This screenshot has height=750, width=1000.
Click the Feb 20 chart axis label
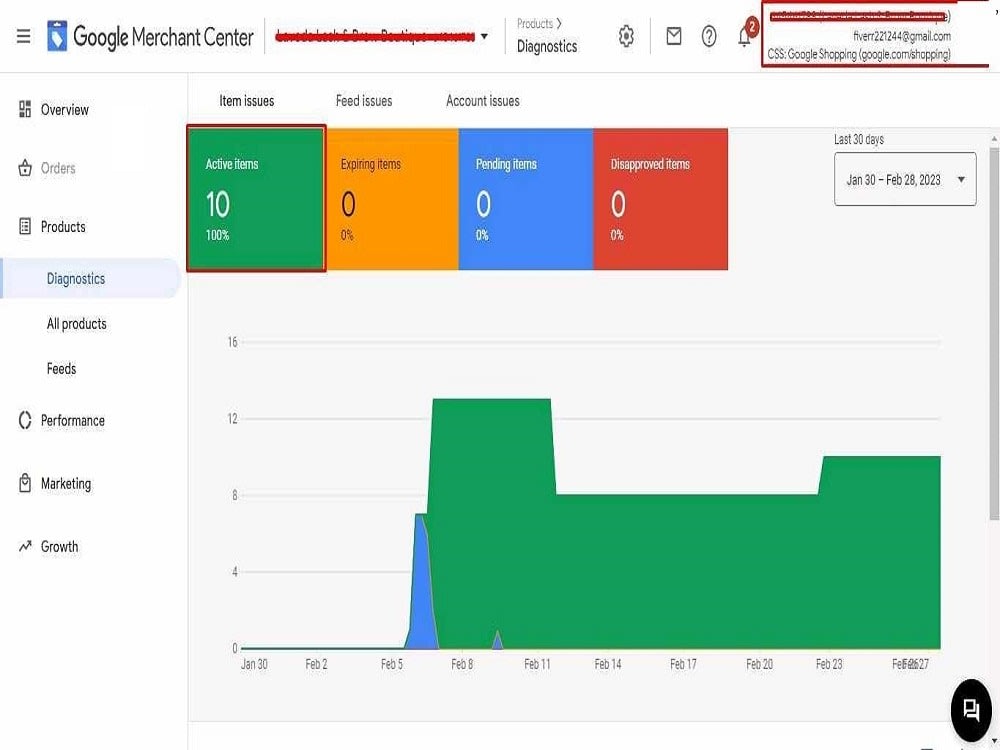[760, 664]
